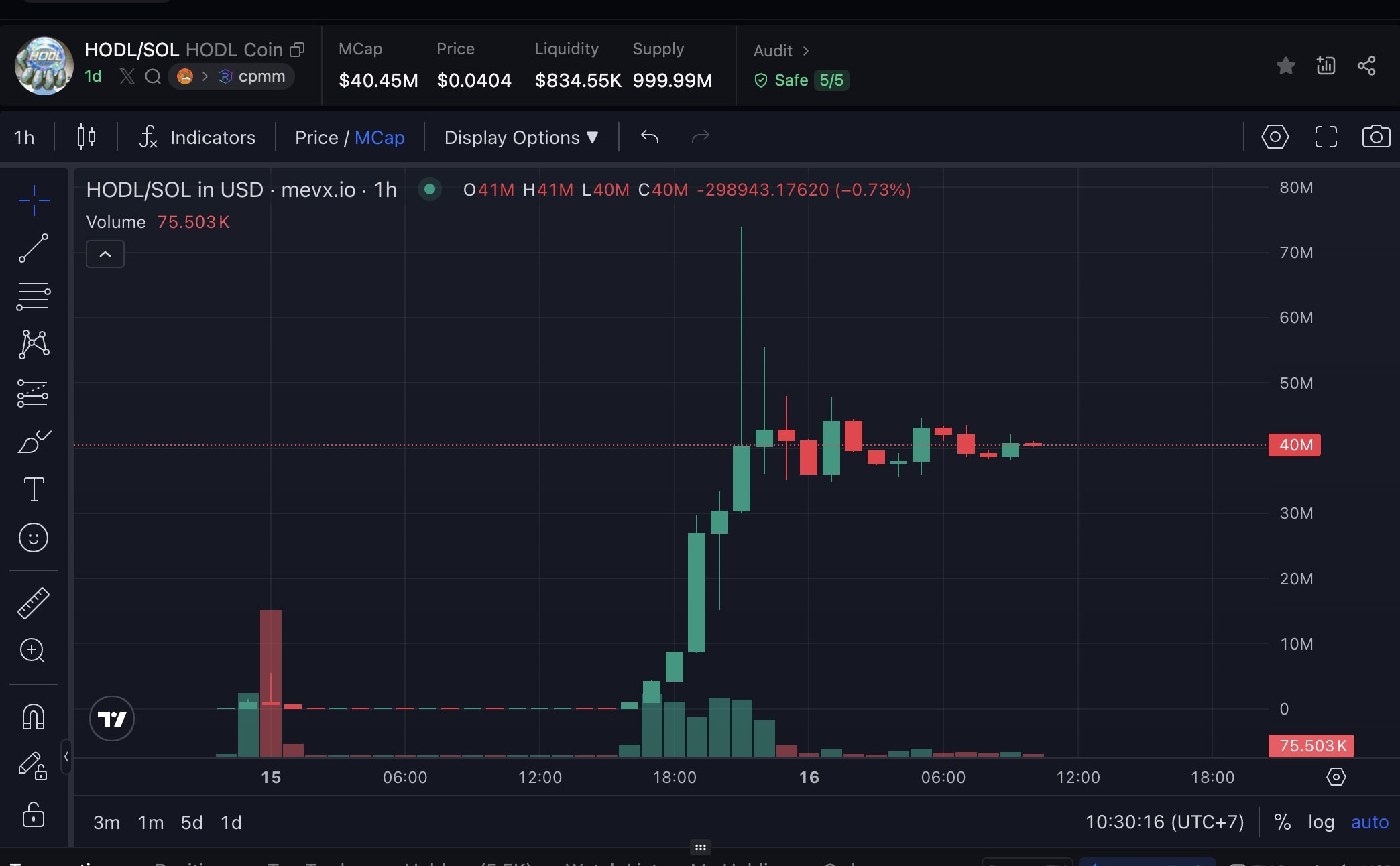Click the 1d token age label
This screenshot has height=866, width=1400.
coord(93,76)
